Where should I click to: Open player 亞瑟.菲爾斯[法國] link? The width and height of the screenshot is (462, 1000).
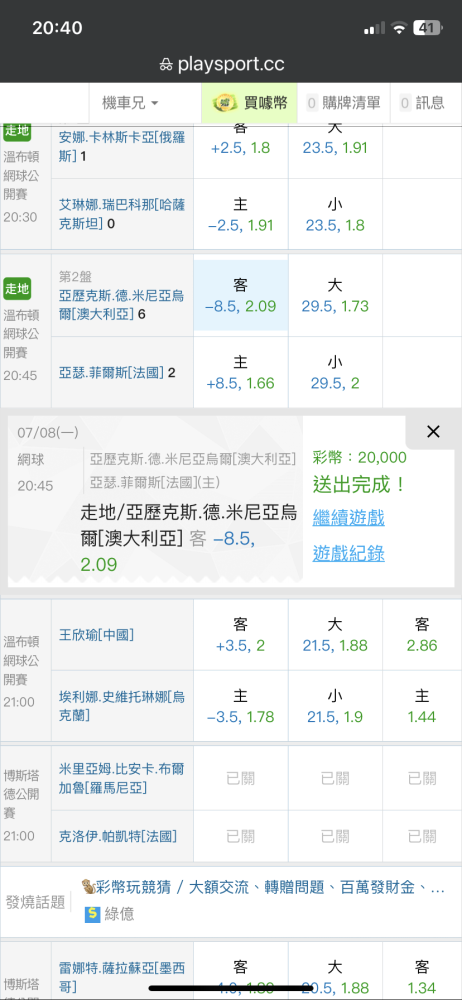pyautogui.click(x=112, y=372)
